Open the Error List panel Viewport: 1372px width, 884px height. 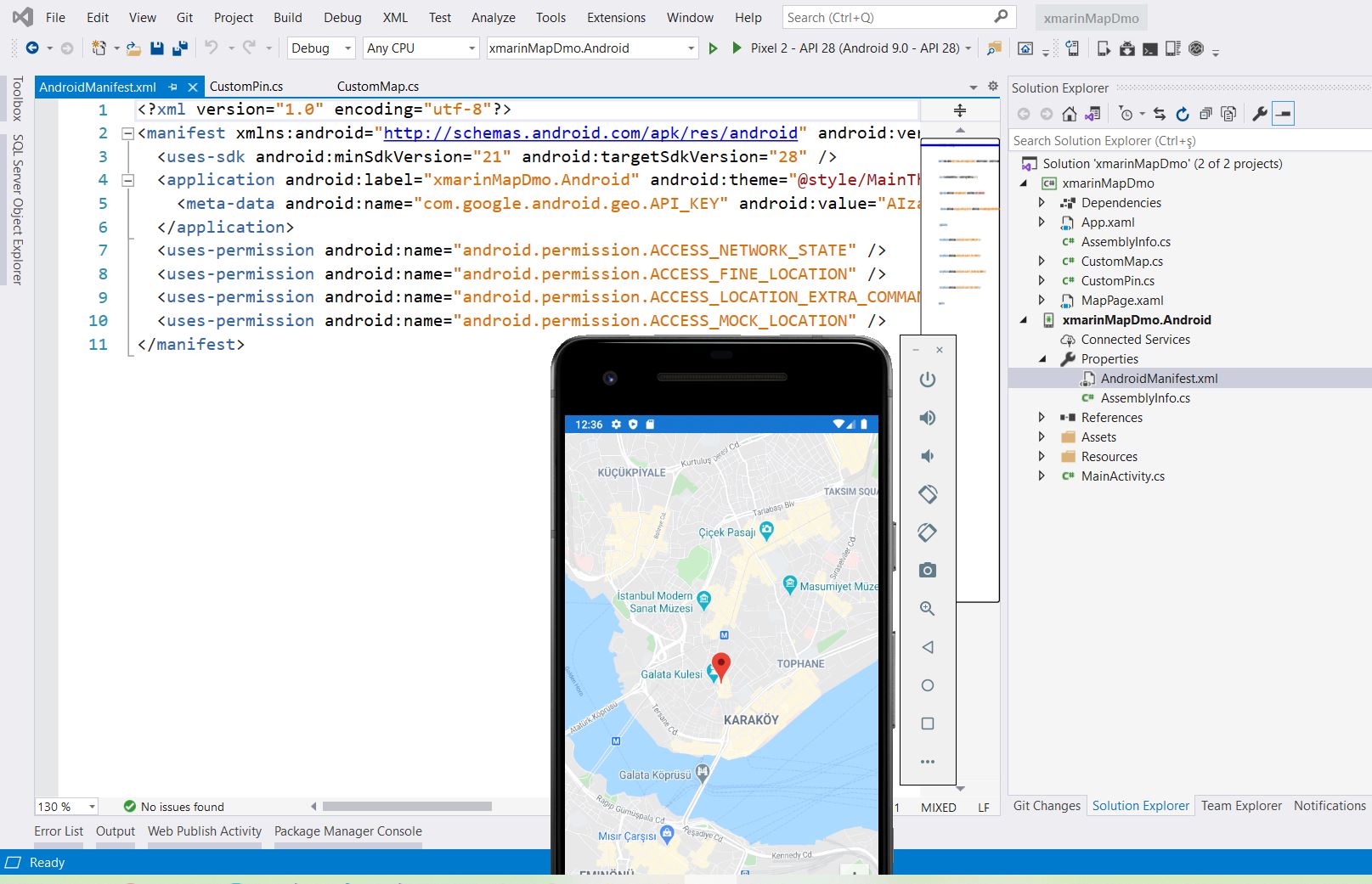[x=59, y=831]
